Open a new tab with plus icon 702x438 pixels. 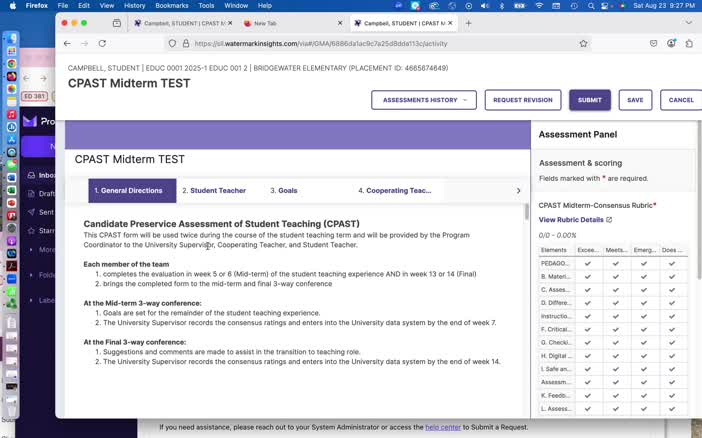[468, 23]
